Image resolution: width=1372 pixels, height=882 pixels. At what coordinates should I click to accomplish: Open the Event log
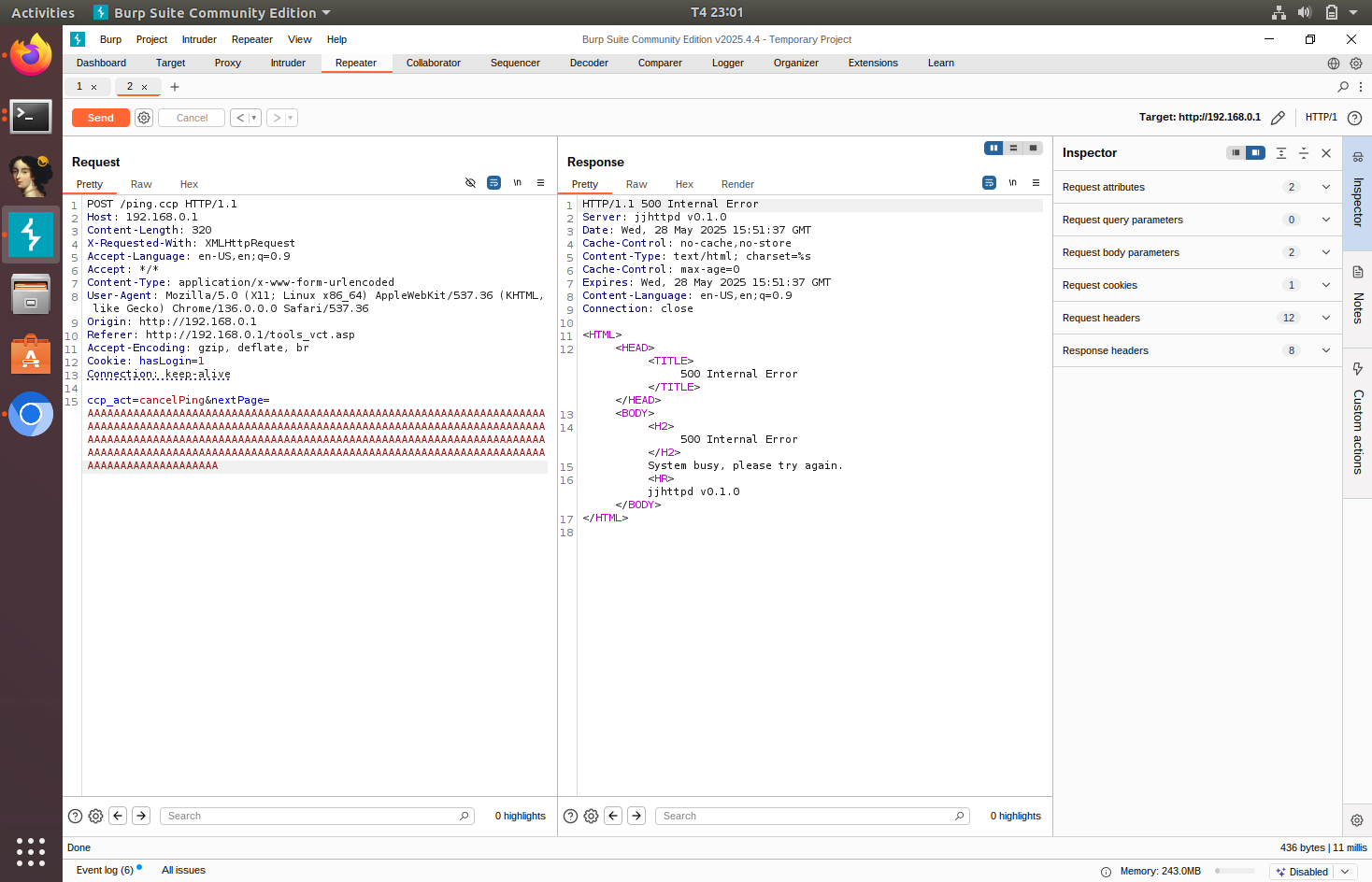coord(105,870)
